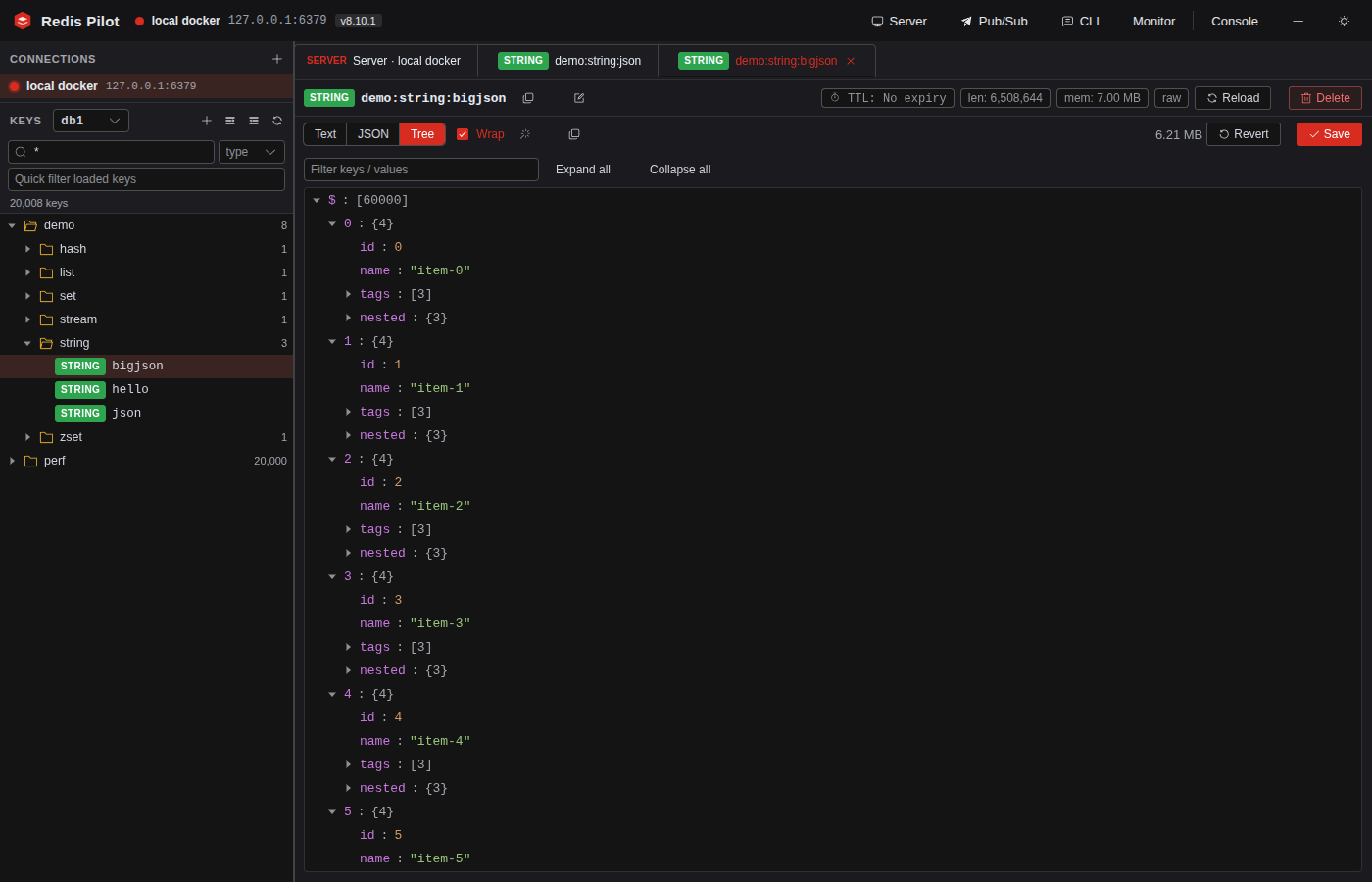This screenshot has width=1372, height=882.
Task: Open Monitor from top bar
Action: [x=1153, y=21]
